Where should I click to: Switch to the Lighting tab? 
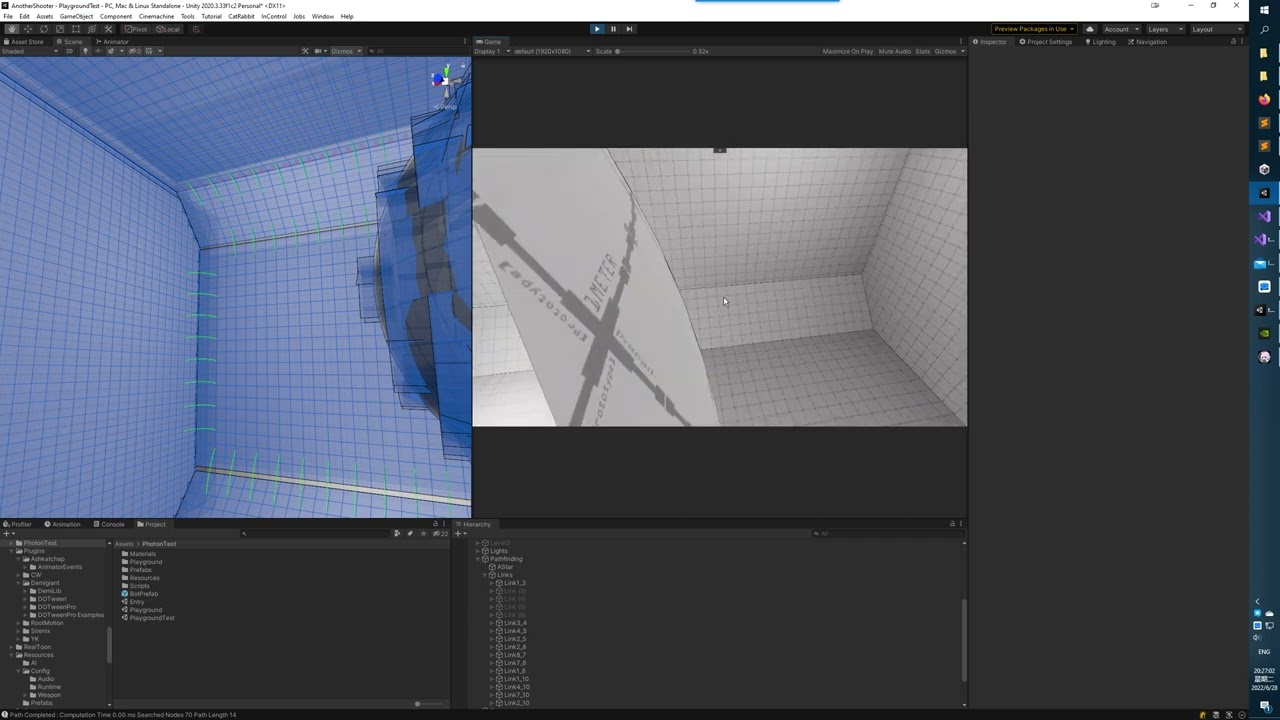(x=1100, y=42)
